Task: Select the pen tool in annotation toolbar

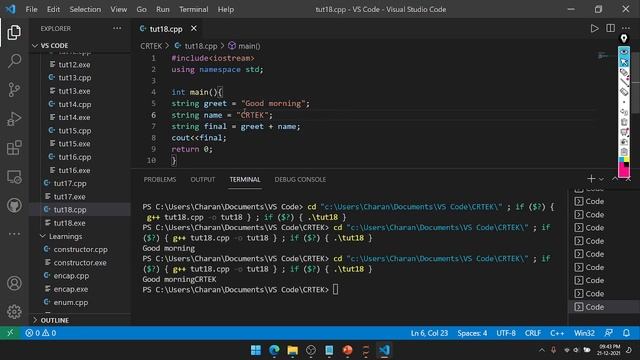Action: pyautogui.click(x=624, y=72)
